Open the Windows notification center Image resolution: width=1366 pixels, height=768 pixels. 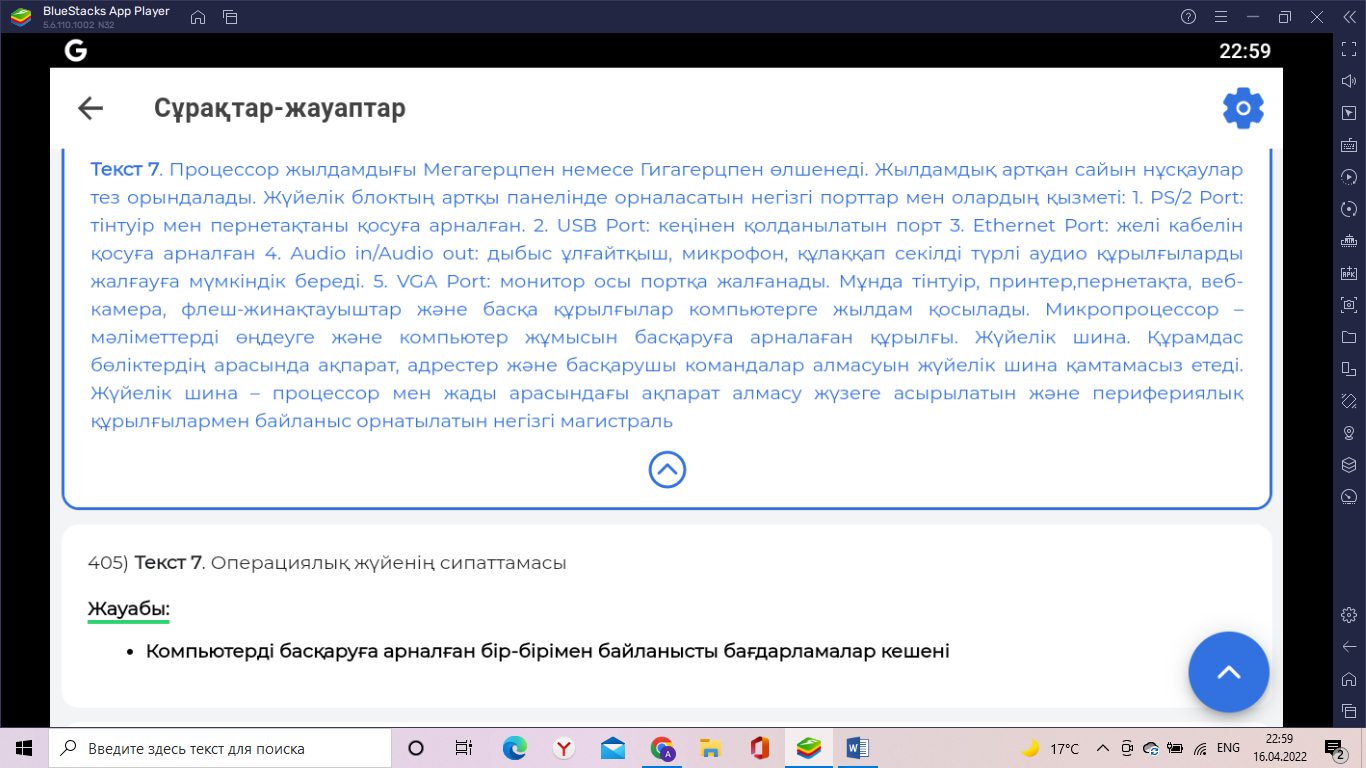click(x=1334, y=748)
